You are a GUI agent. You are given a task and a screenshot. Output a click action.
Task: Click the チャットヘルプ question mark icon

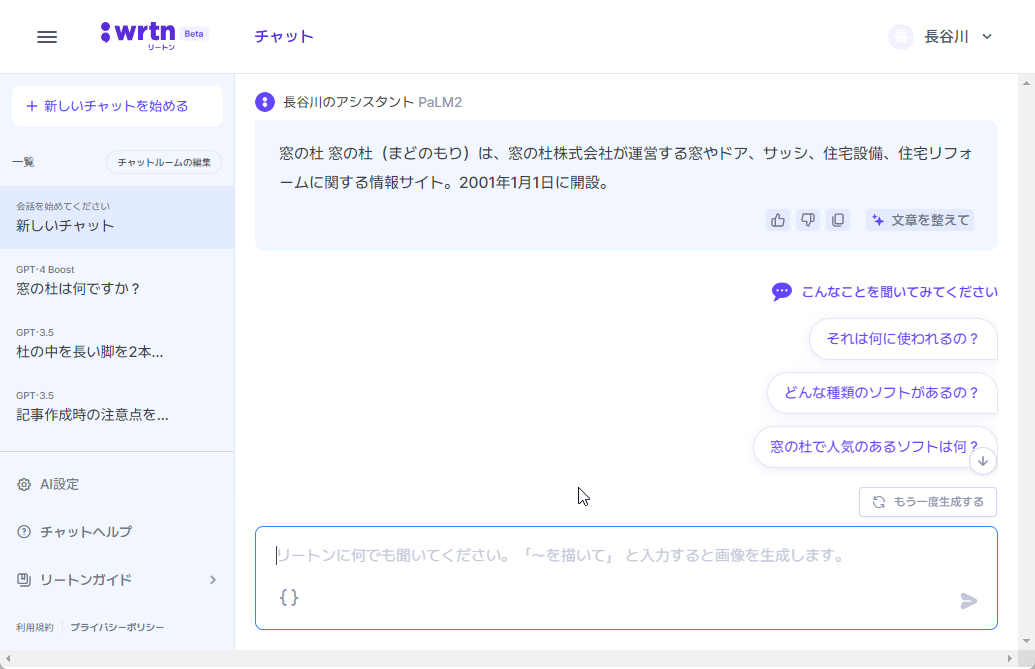[x=23, y=532]
